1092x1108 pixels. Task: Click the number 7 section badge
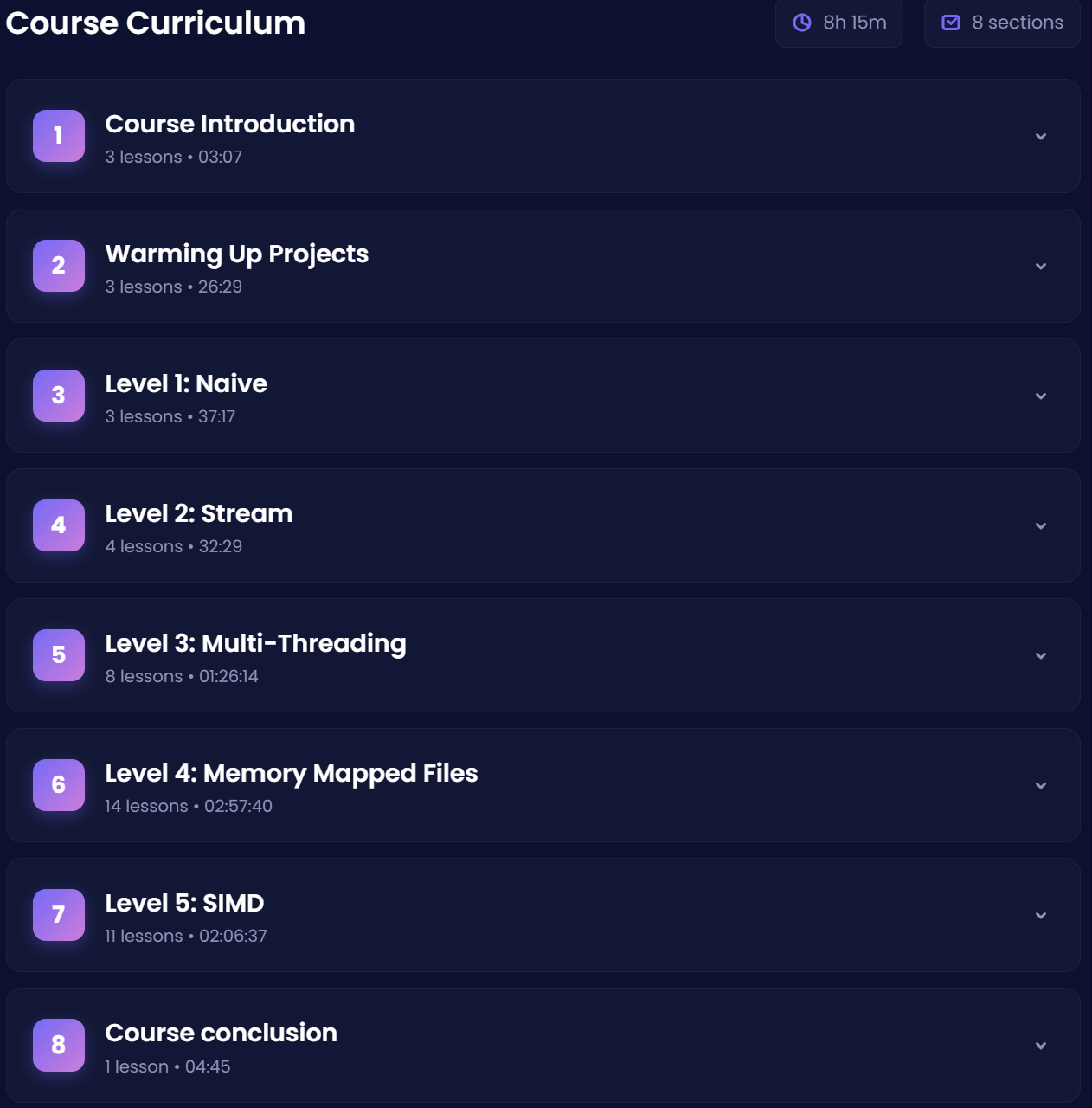point(59,915)
